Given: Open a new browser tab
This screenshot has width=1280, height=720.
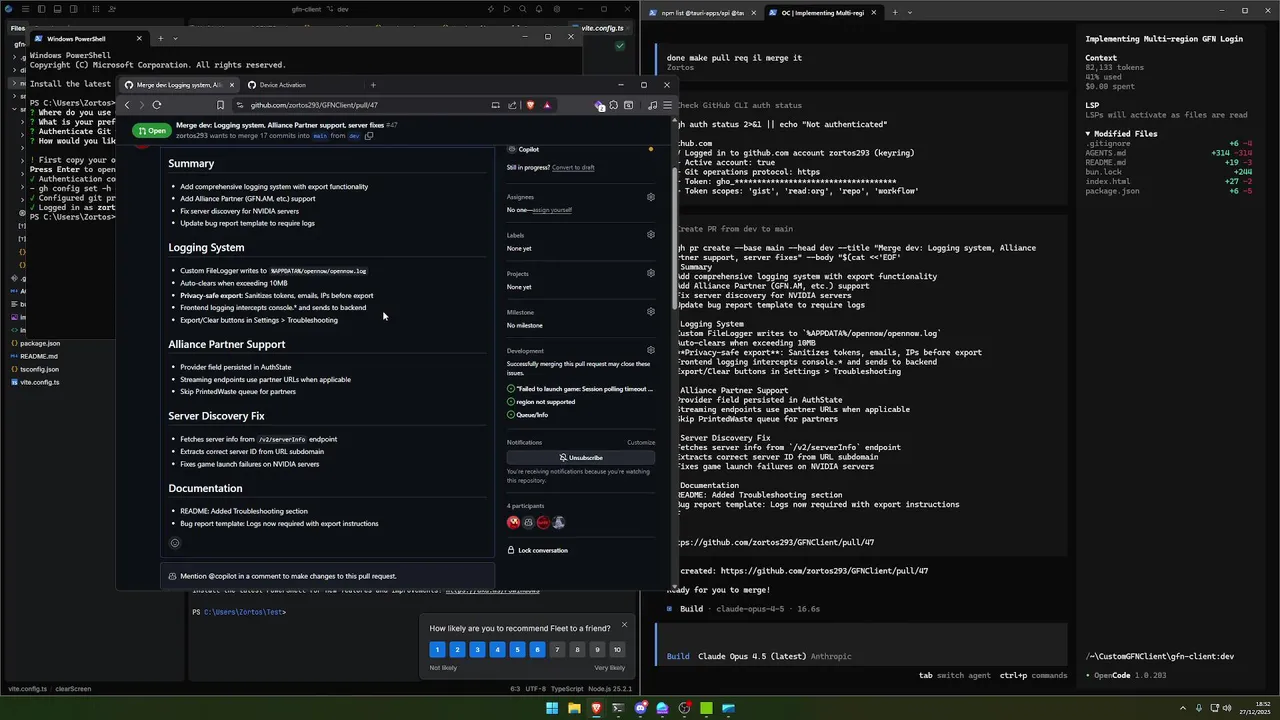Looking at the screenshot, I should point(373,85).
